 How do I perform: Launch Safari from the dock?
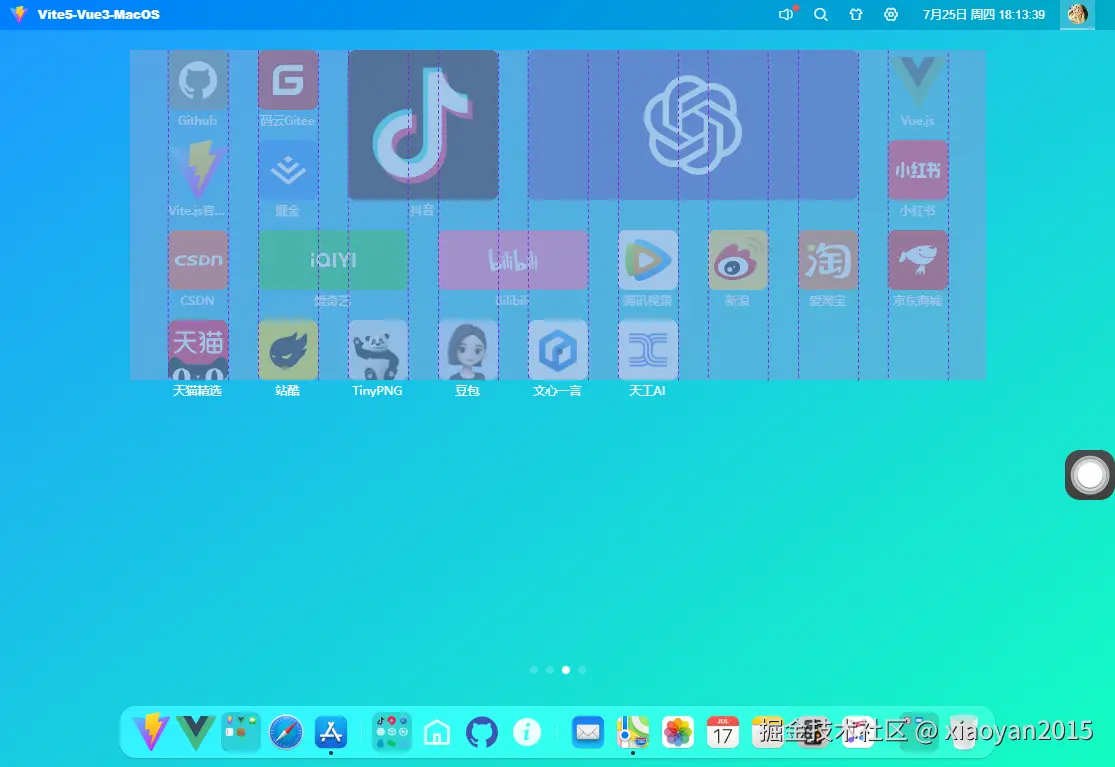tap(285, 731)
